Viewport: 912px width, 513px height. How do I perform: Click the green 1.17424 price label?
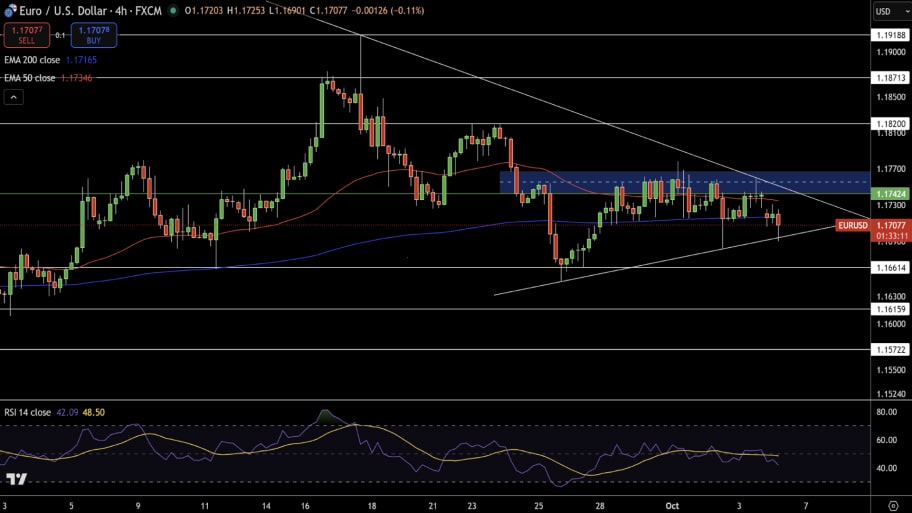[x=890, y=193]
